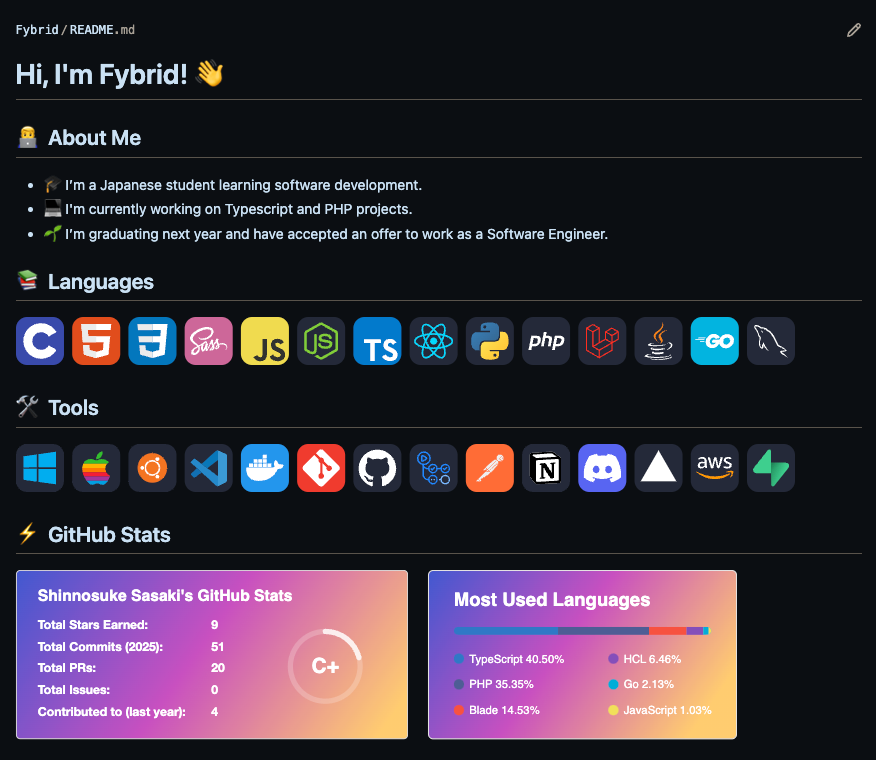Screen dimensions: 876x760
Task: Click the README.md file name link
Action: (102, 30)
